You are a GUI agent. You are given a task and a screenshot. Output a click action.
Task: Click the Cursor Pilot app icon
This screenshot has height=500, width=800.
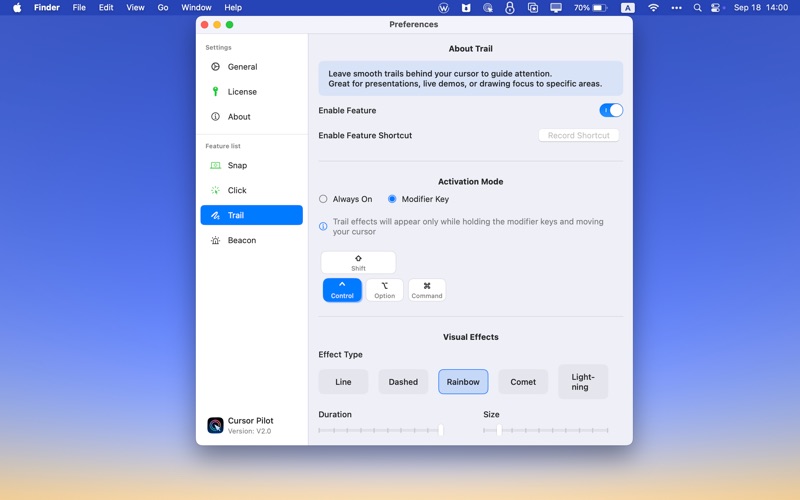tap(215, 425)
